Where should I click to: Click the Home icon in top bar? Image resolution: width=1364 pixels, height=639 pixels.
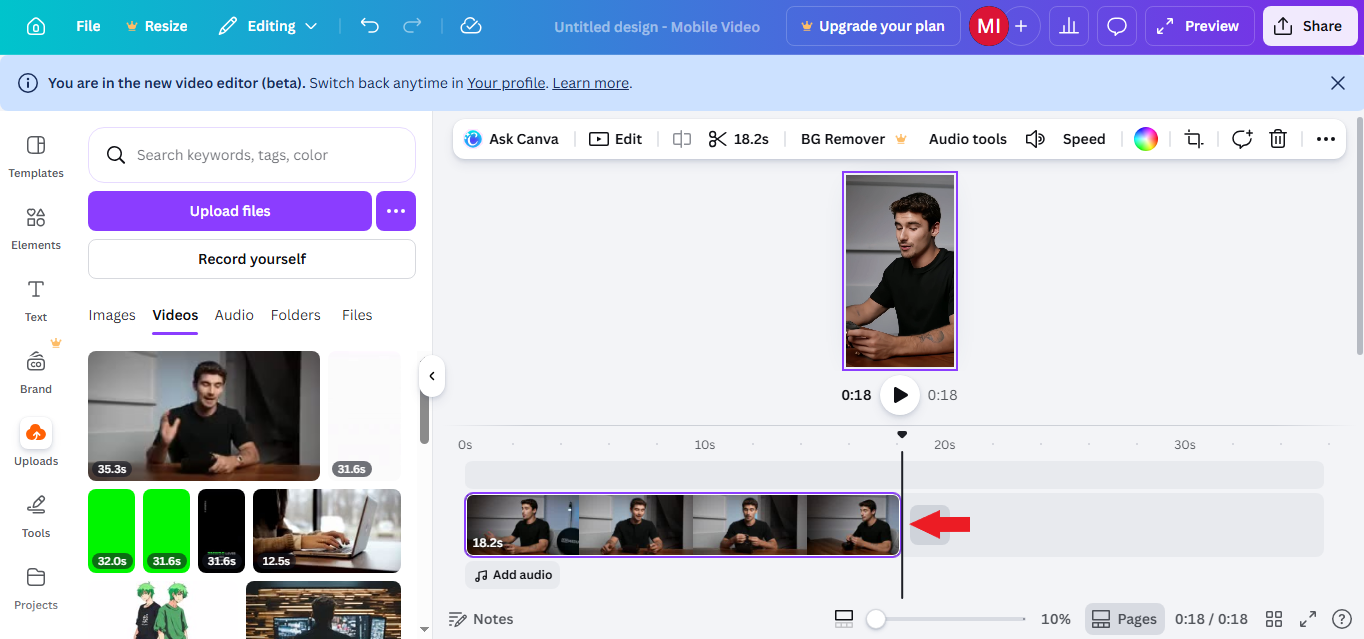(36, 26)
